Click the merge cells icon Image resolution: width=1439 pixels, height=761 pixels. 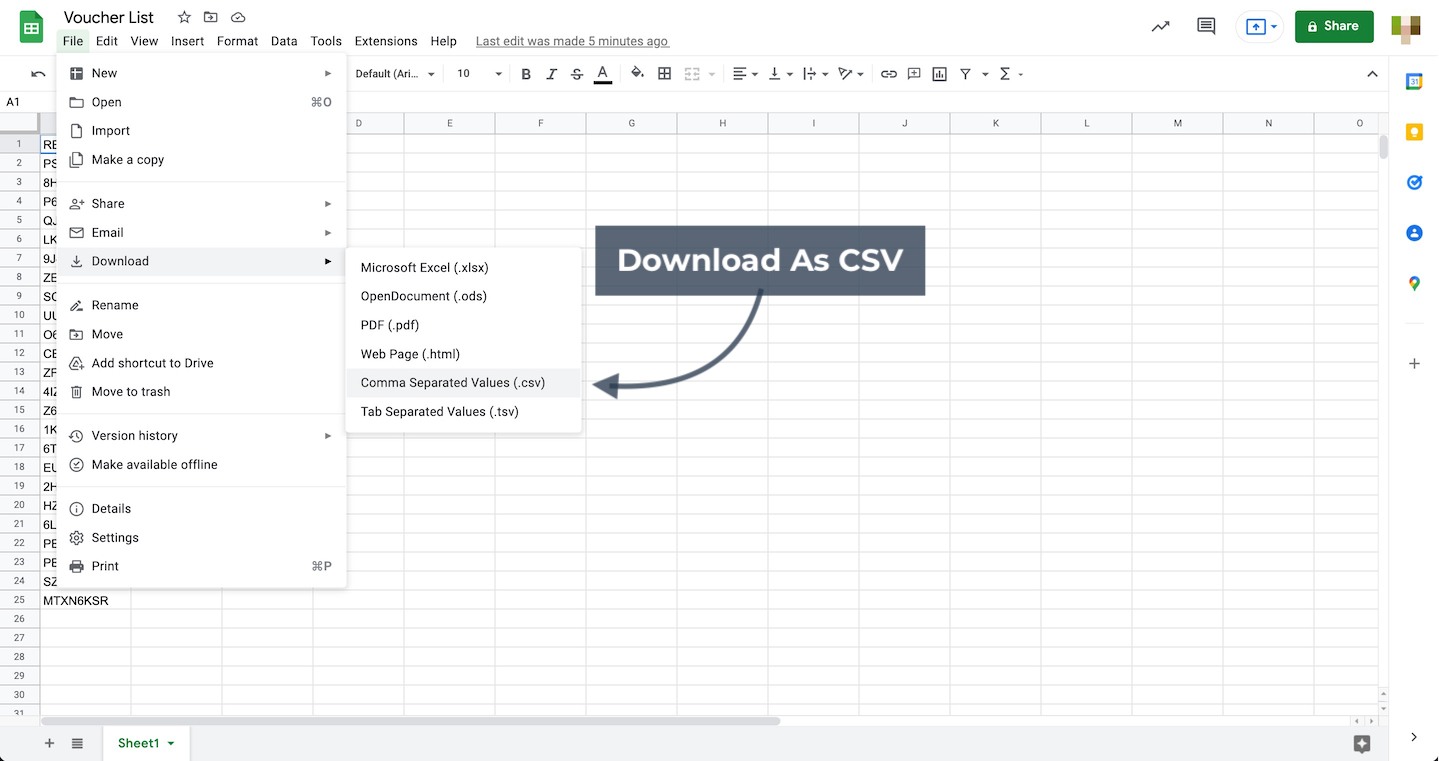pos(691,74)
